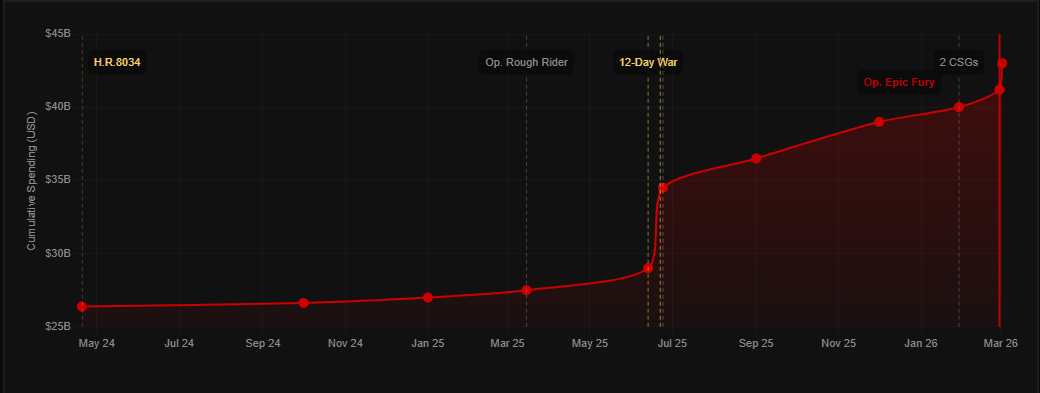Select the first data point on H.R.8034 line
The width and height of the screenshot is (1040, 393).
82,306
